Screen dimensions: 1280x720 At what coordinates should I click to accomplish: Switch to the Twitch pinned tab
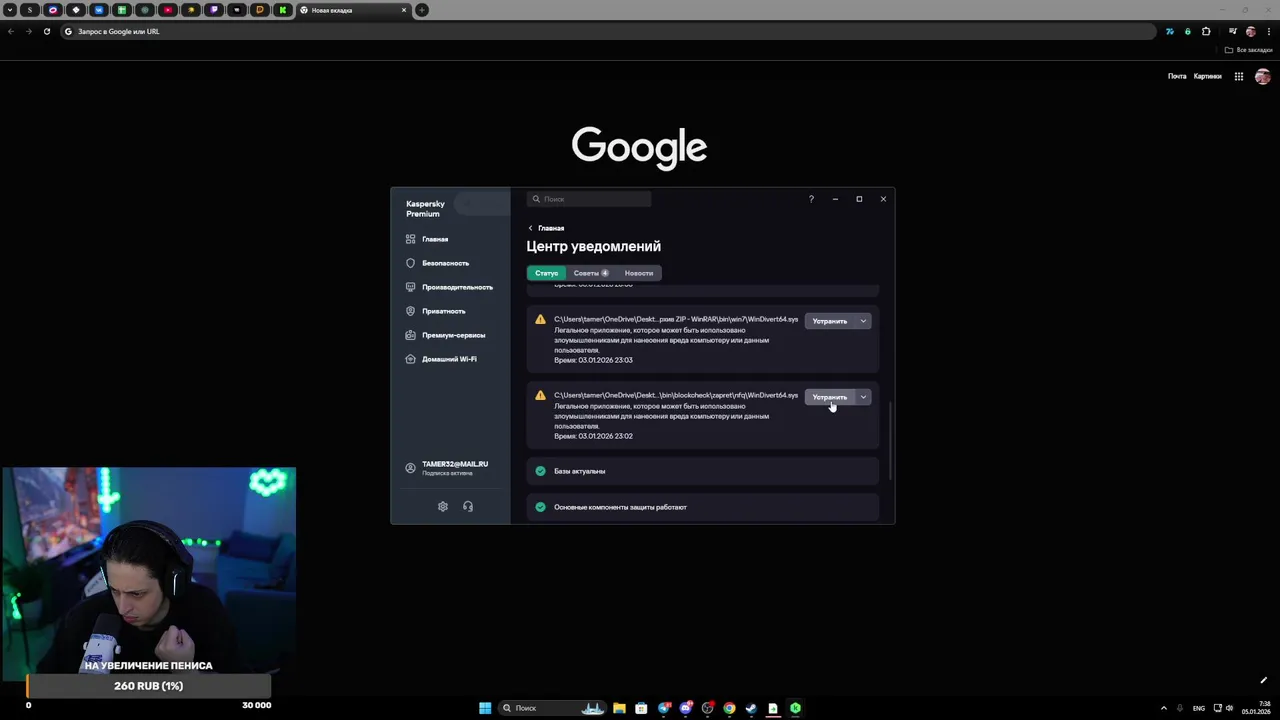(213, 10)
